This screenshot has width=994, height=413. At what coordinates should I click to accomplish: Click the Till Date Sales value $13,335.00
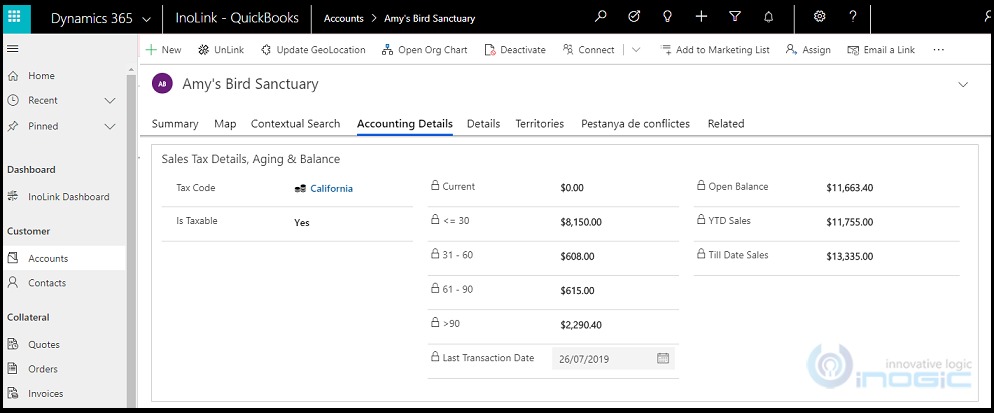point(850,256)
